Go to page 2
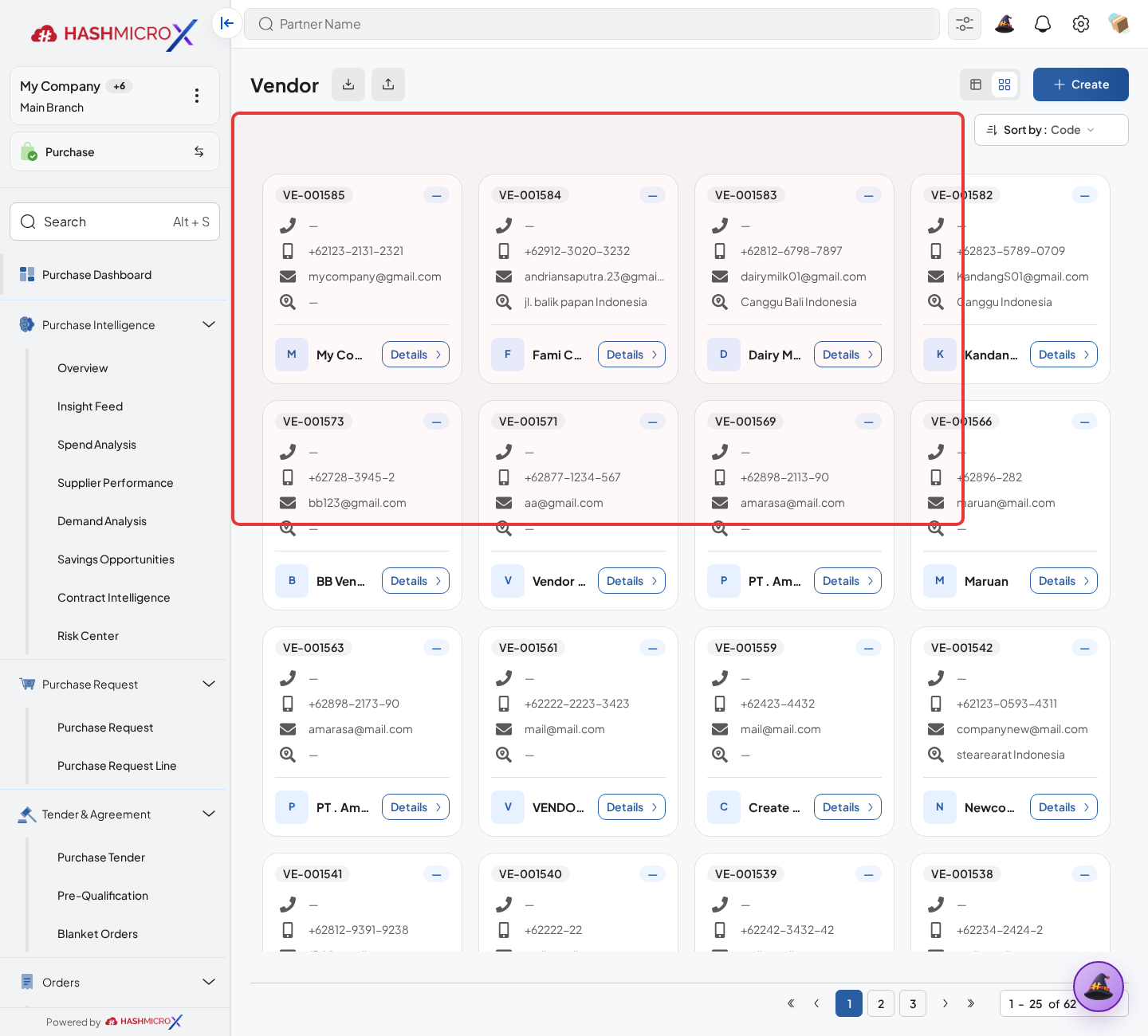1148x1036 pixels. pos(881,1003)
